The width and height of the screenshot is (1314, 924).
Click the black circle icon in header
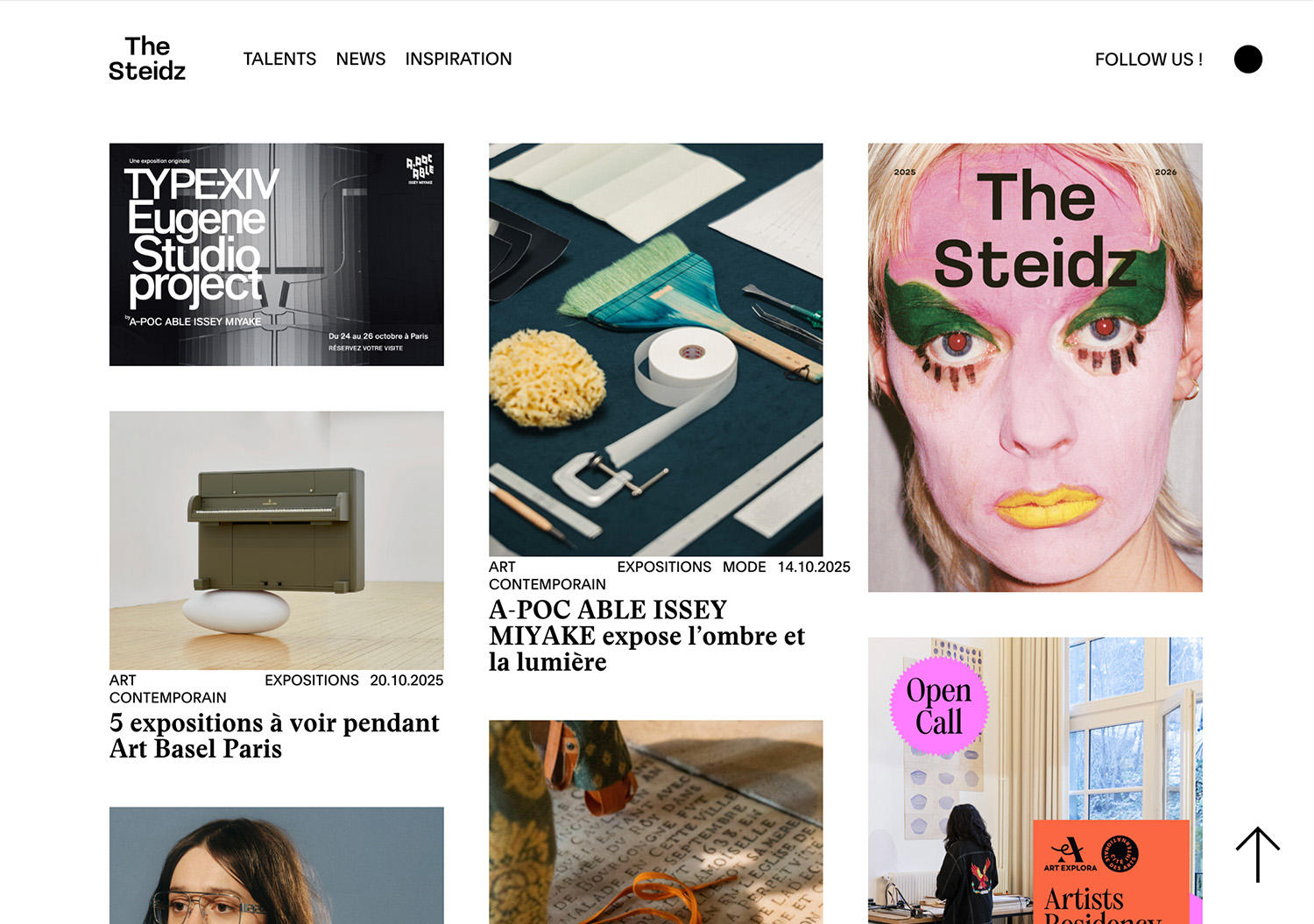(x=1248, y=60)
